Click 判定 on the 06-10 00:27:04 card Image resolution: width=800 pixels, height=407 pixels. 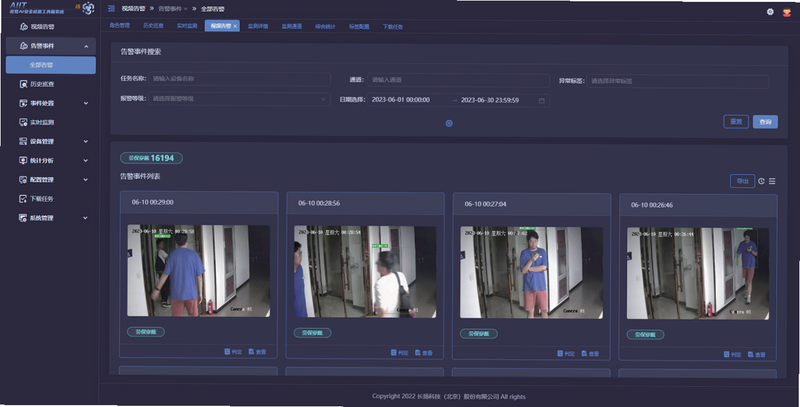(x=566, y=353)
